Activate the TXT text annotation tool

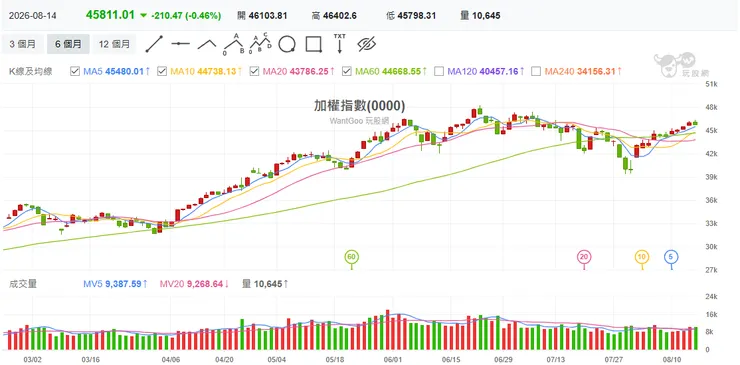click(339, 43)
